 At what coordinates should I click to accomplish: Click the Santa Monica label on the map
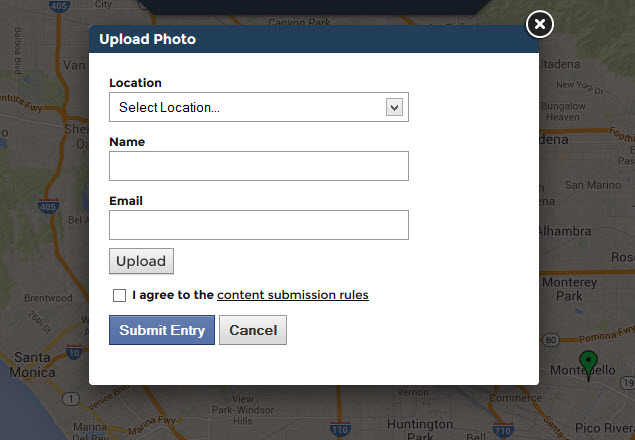[32, 365]
